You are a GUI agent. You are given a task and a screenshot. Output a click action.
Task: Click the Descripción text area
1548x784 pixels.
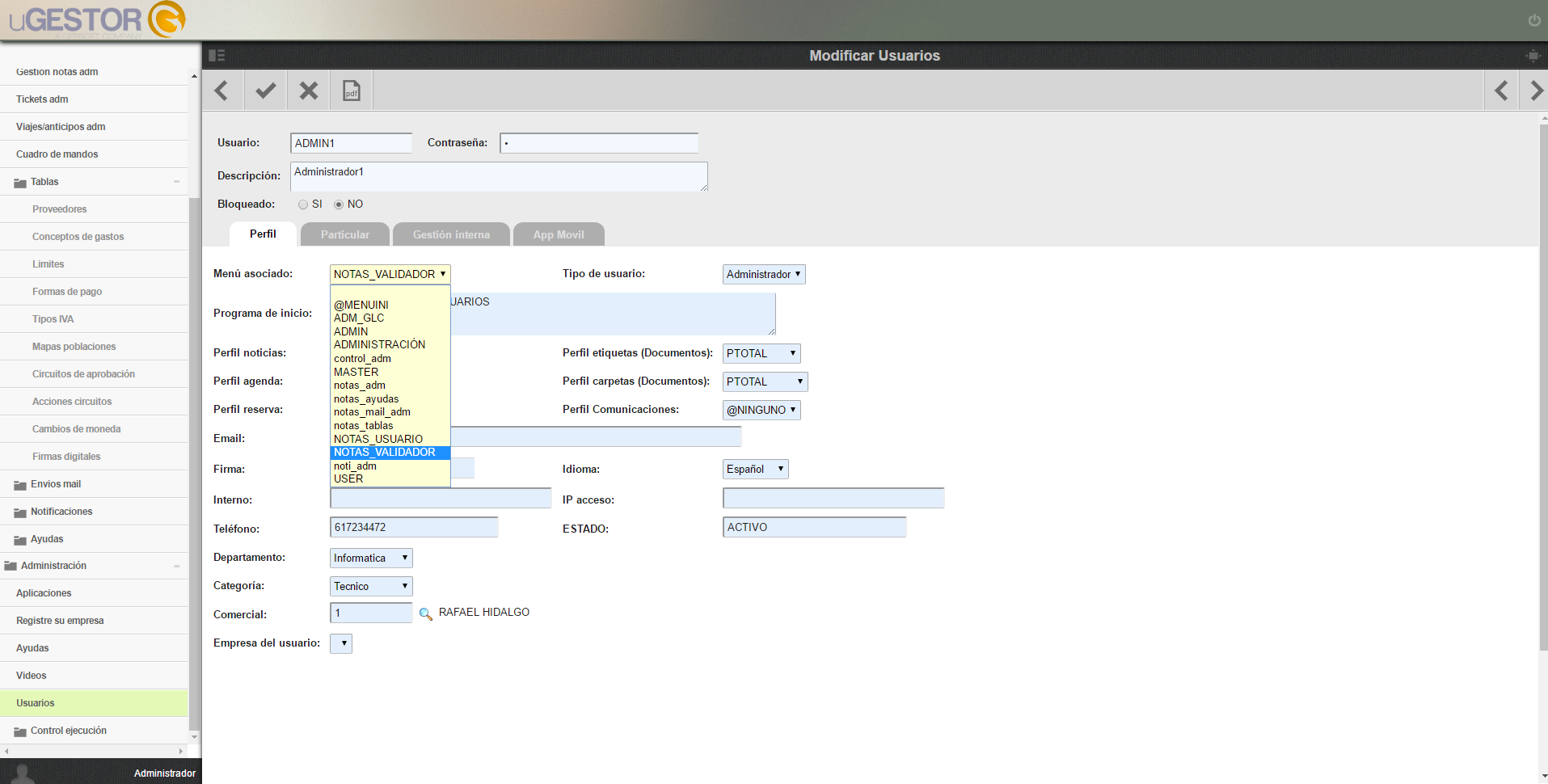coord(499,176)
